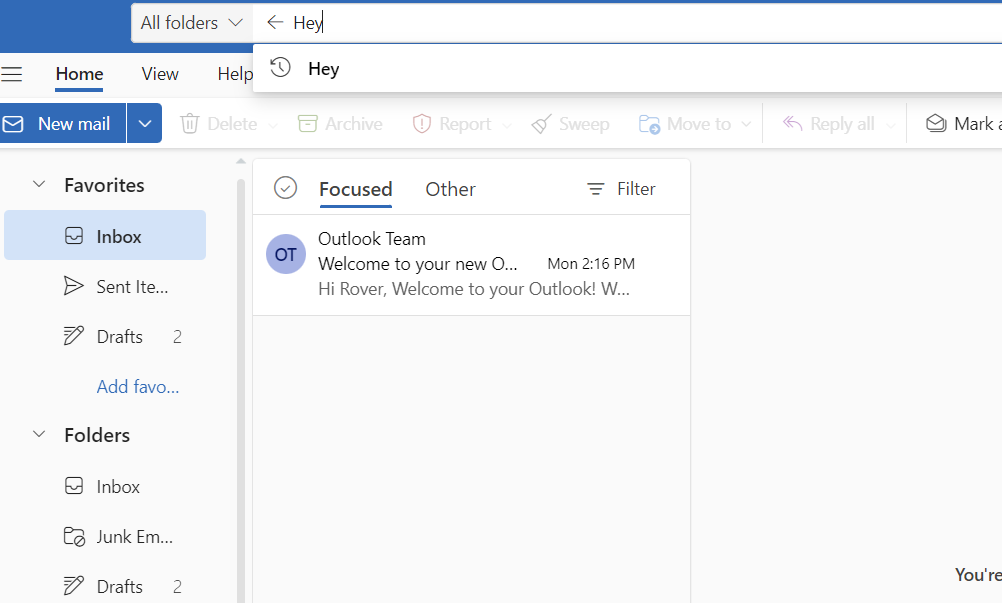Viewport: 1002px width, 603px height.
Task: Click the folder pane vertical scrollbar
Action: [x=241, y=390]
